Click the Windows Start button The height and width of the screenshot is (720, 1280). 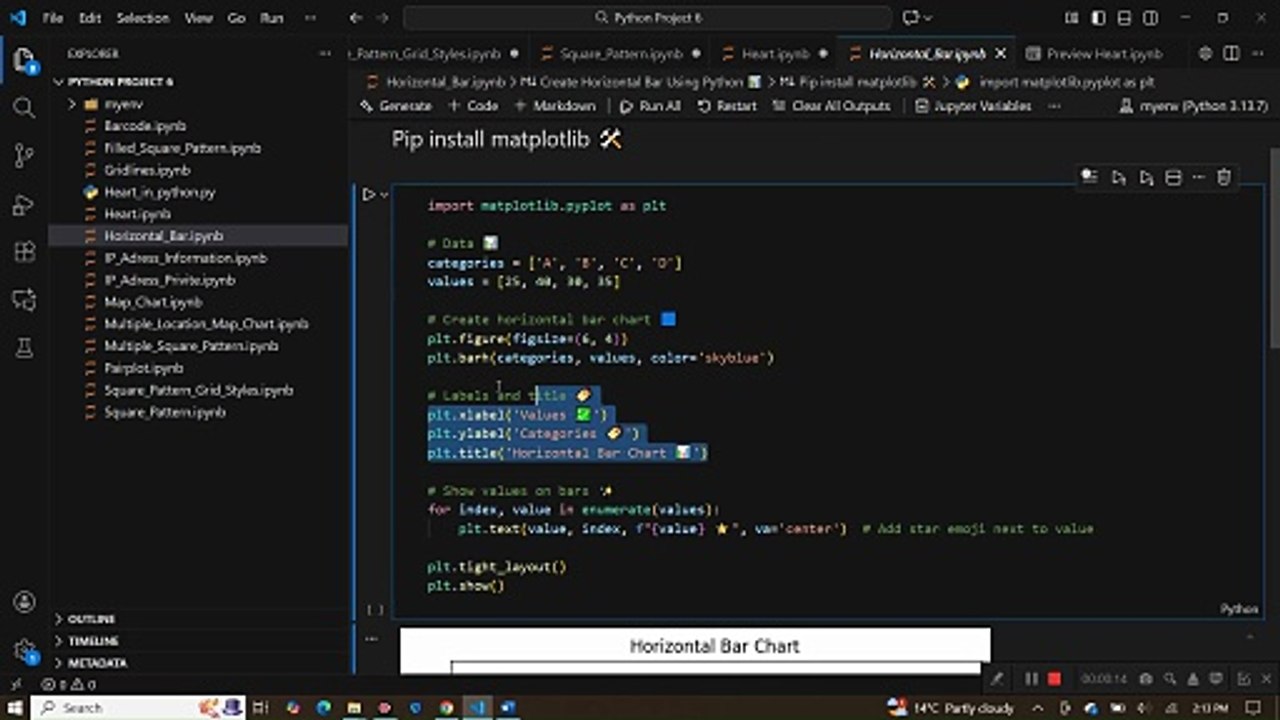pos(15,708)
